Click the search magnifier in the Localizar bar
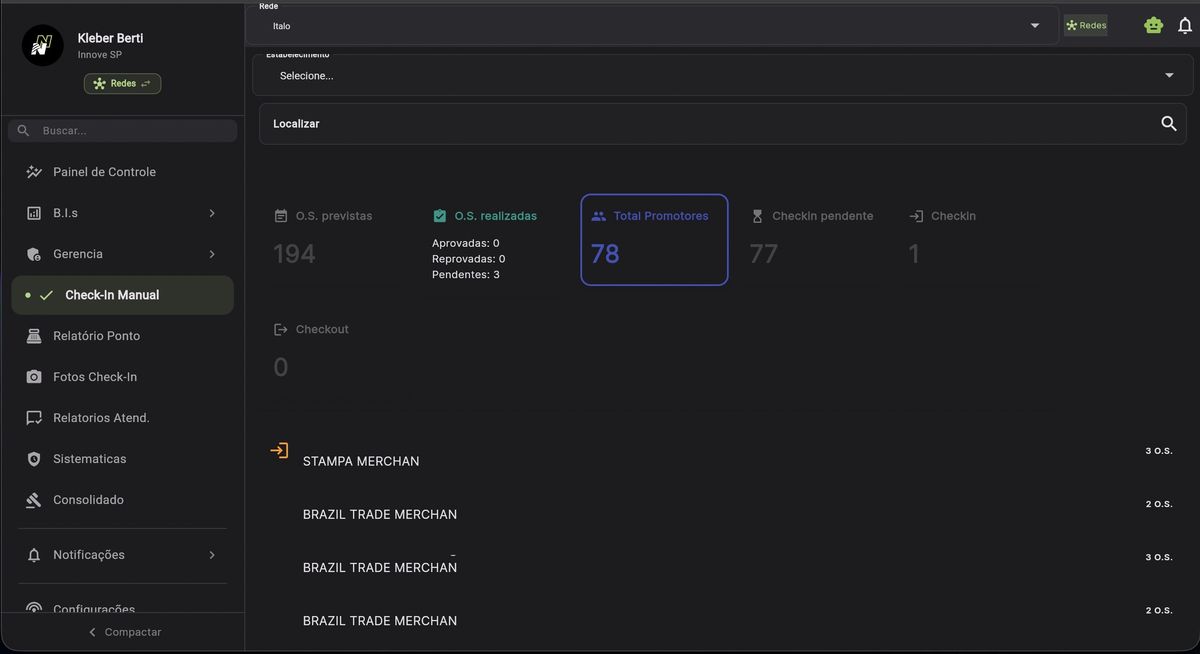This screenshot has width=1200, height=654. coord(1168,123)
